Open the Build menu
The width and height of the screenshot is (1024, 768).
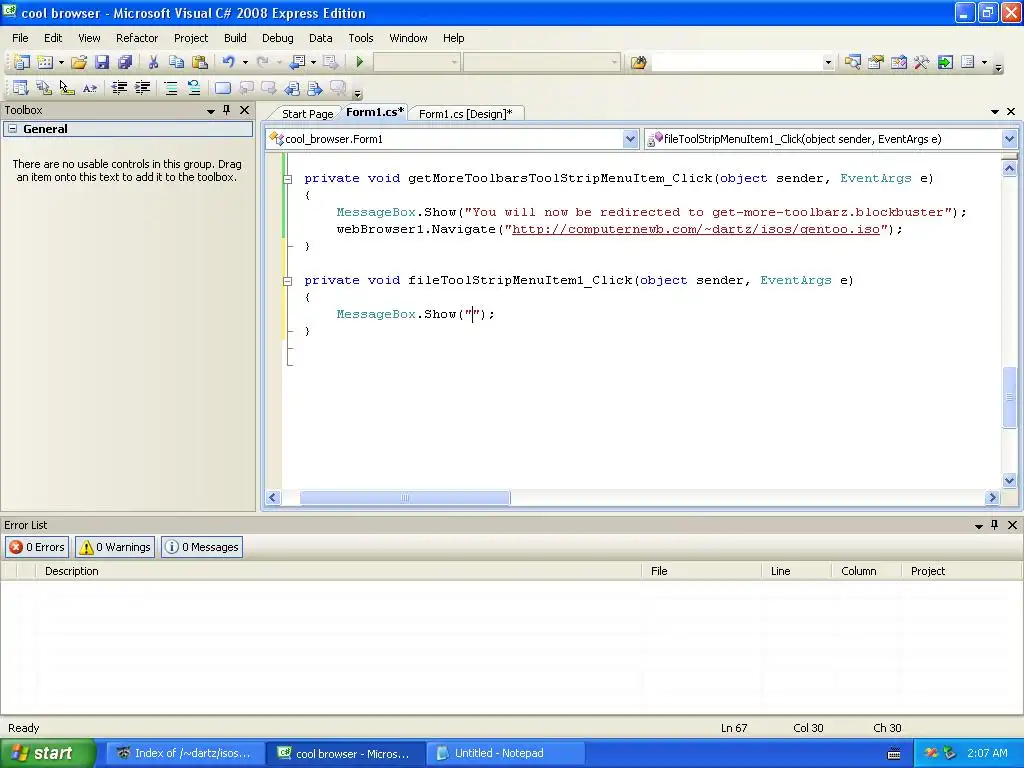[235, 38]
